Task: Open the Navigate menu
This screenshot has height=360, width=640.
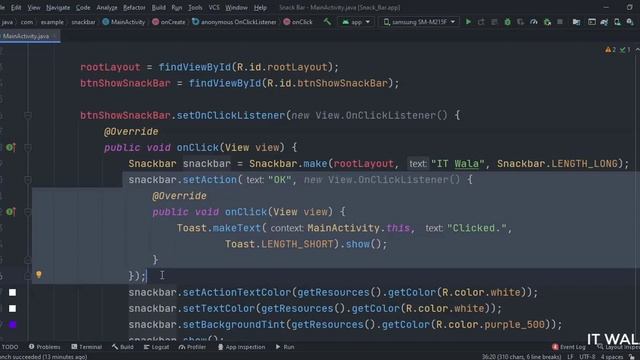Action: [x=58, y=7]
